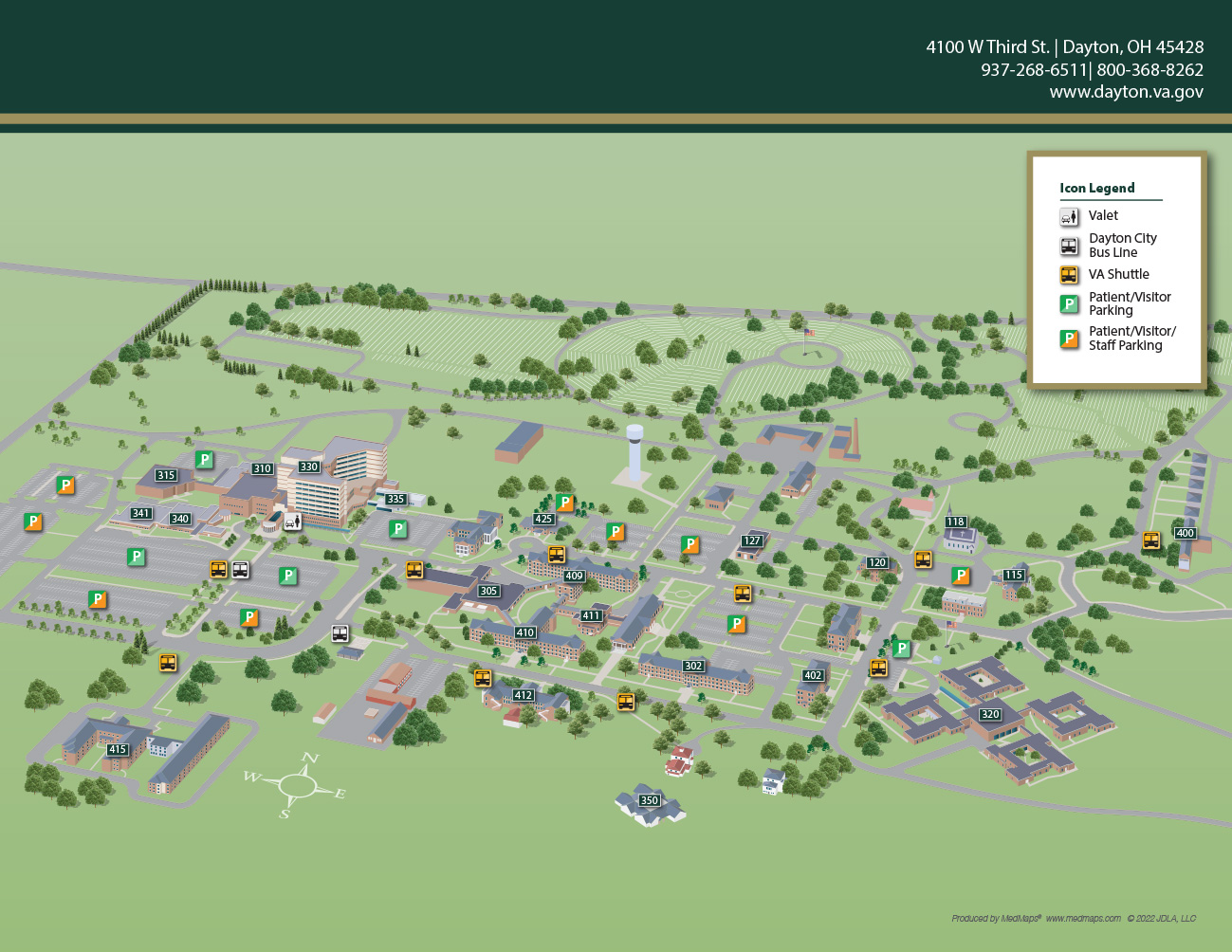Click building label 302
Viewport: 1232px width, 952px height.
693,666
